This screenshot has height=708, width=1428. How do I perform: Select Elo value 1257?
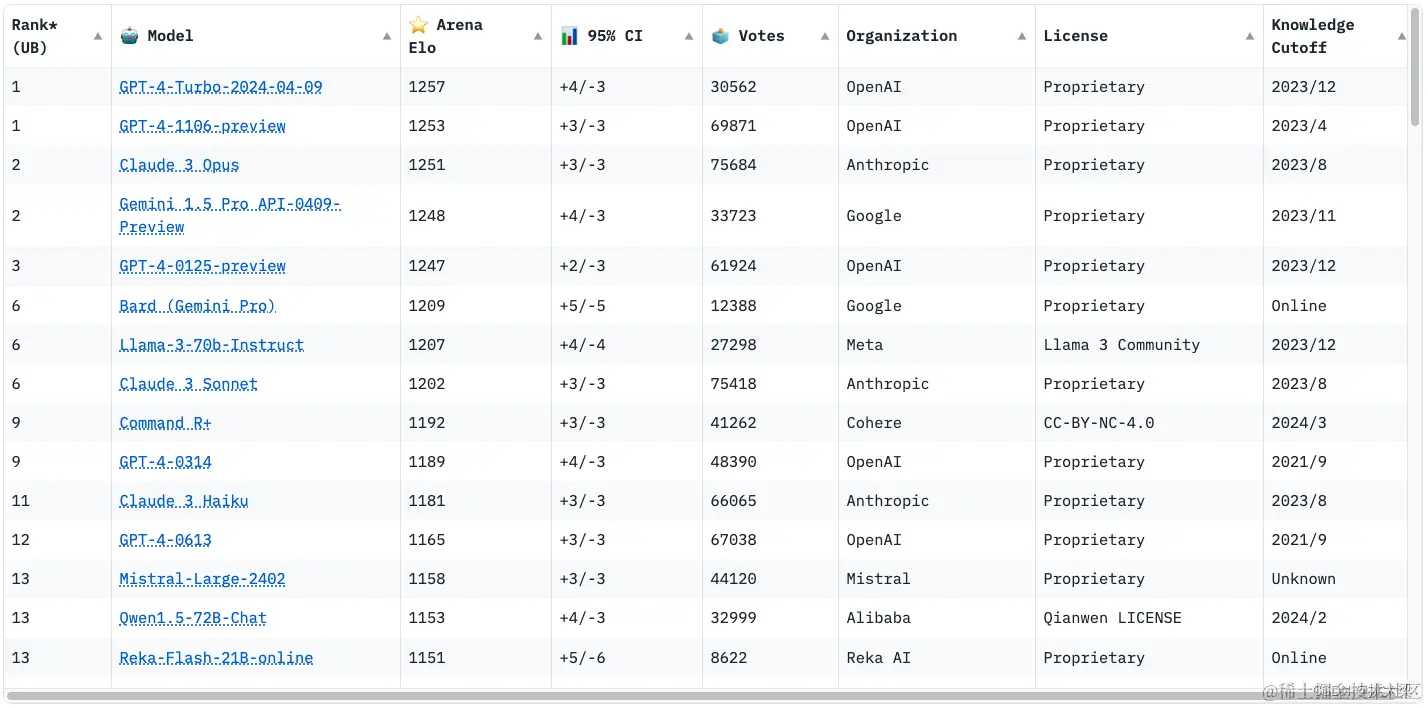(x=427, y=87)
